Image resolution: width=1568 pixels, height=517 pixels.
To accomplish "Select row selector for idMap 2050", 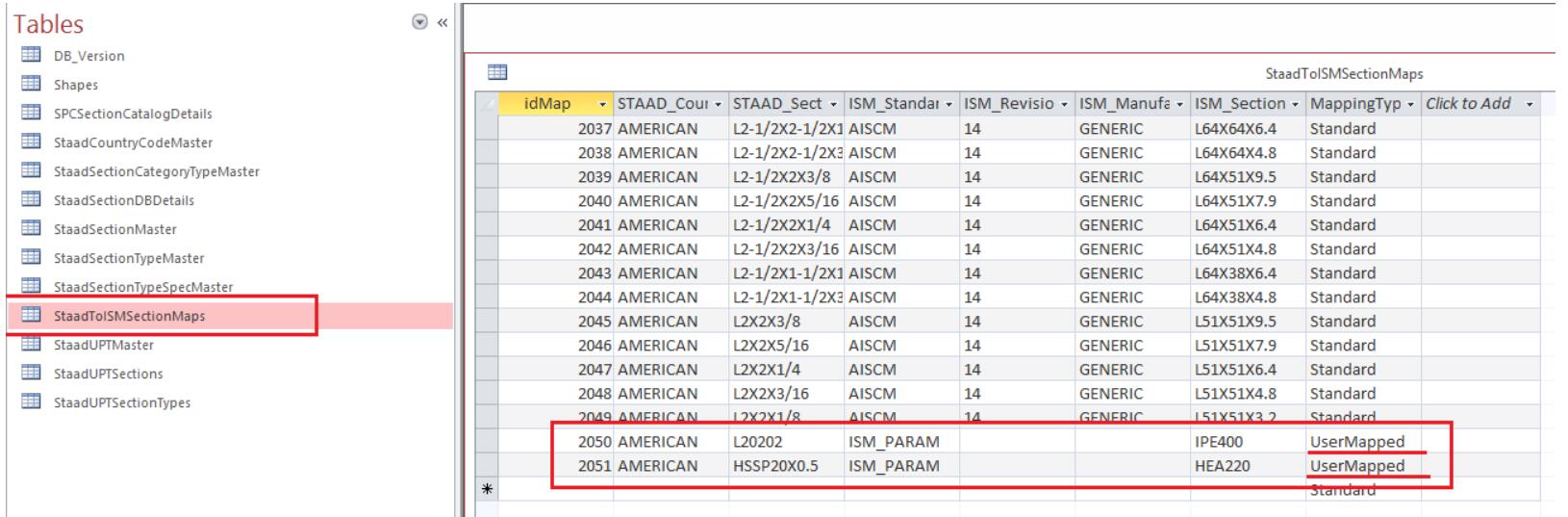I will (x=488, y=442).
